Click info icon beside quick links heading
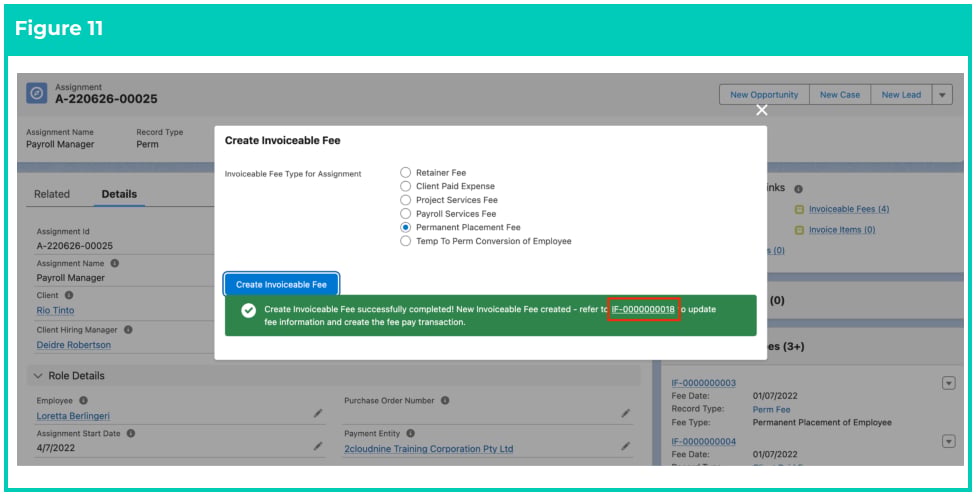Screen dimensions: 976x496 pos(799,189)
